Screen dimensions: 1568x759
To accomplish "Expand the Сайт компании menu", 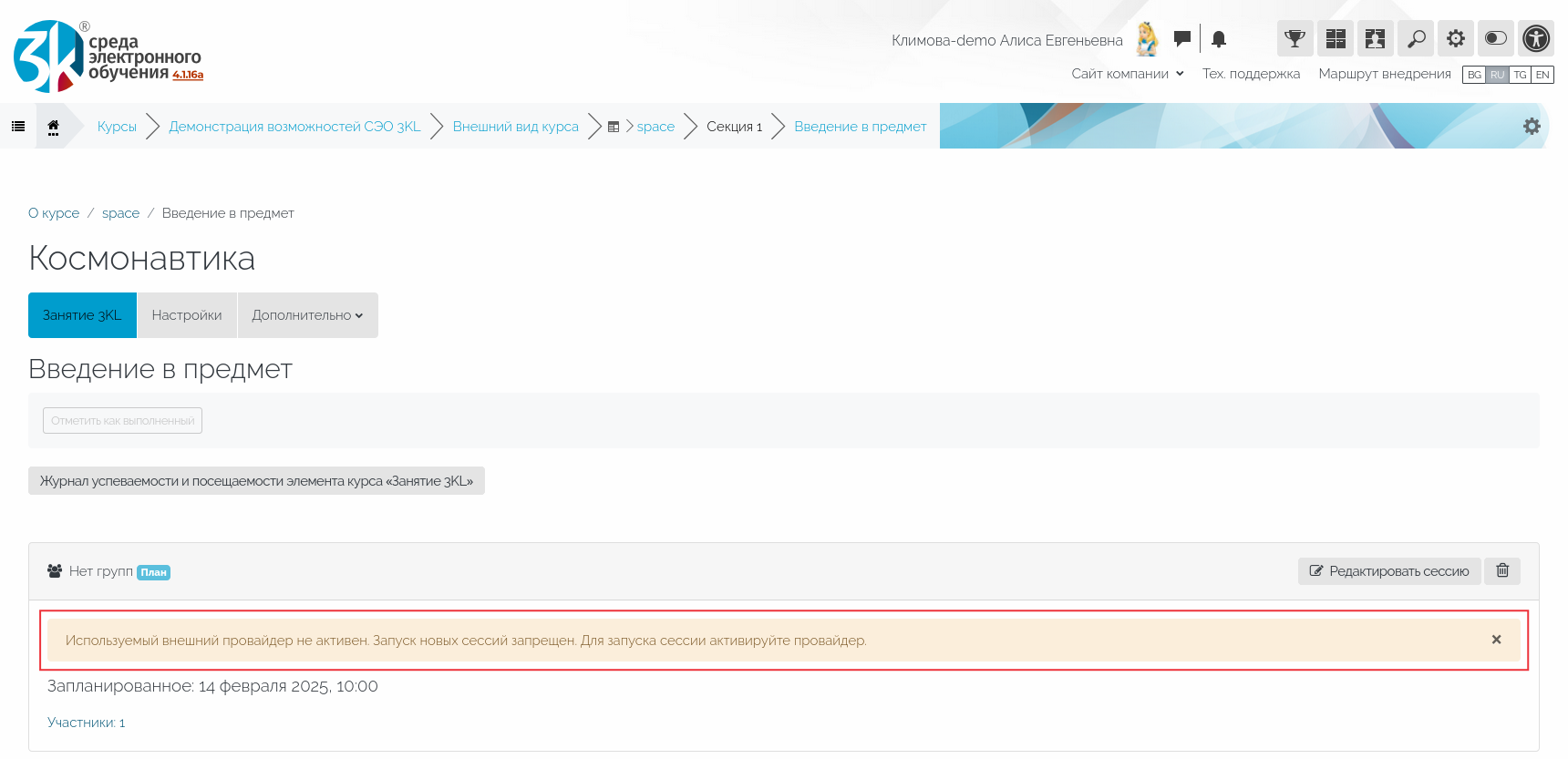I will pos(1128,74).
